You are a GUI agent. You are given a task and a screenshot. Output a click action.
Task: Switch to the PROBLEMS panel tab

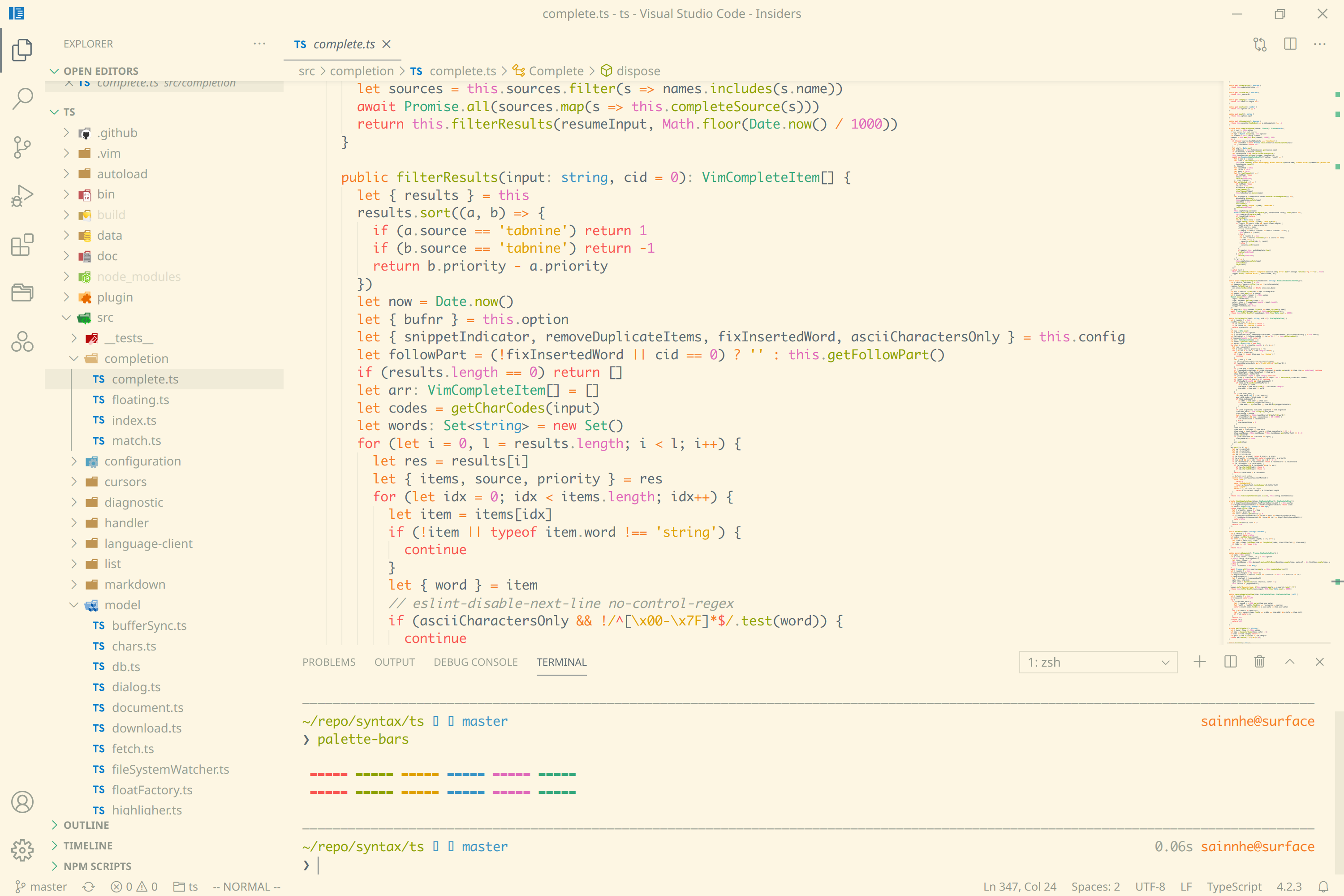click(328, 662)
